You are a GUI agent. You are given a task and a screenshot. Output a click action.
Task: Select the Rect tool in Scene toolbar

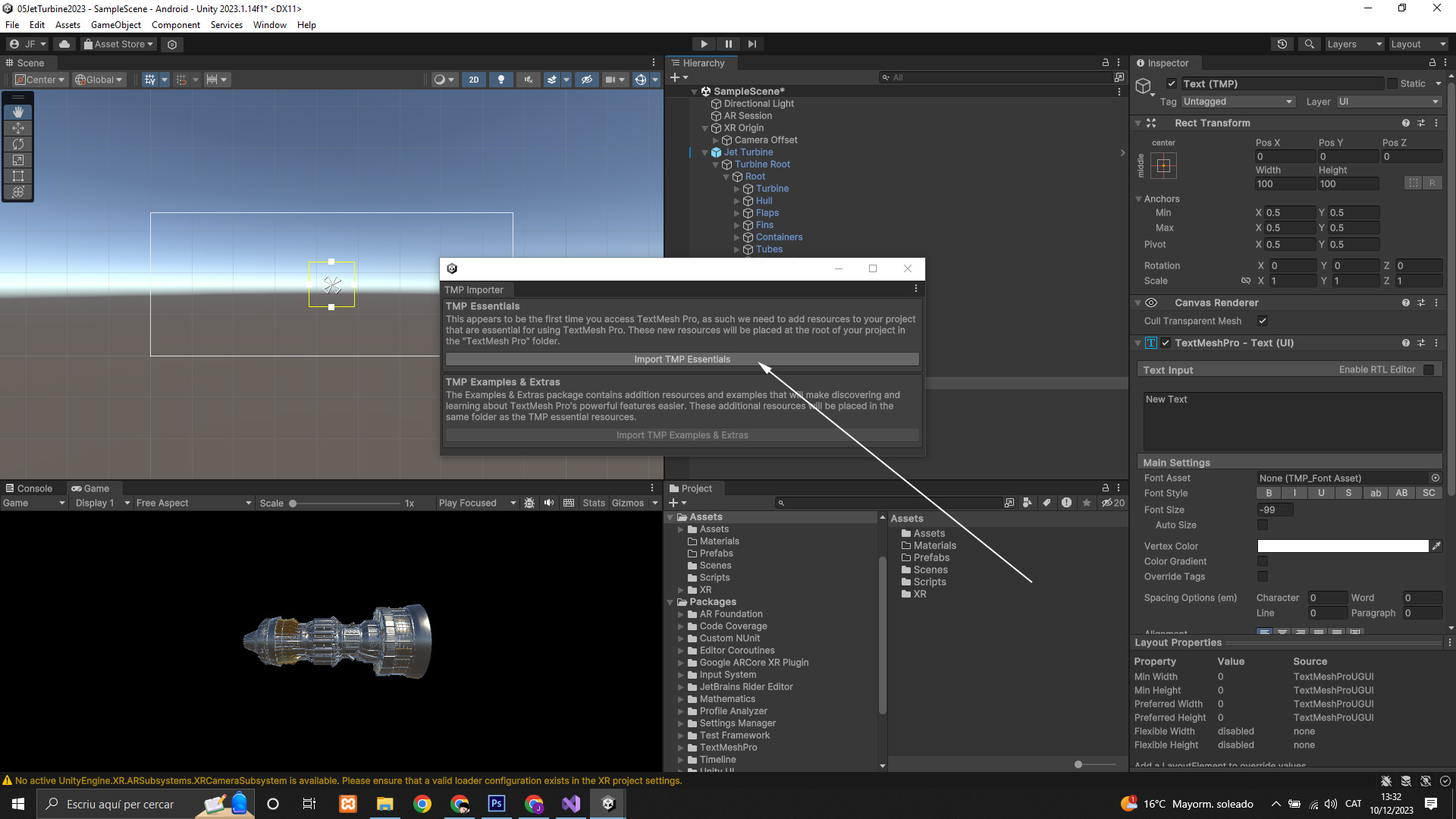(x=18, y=176)
